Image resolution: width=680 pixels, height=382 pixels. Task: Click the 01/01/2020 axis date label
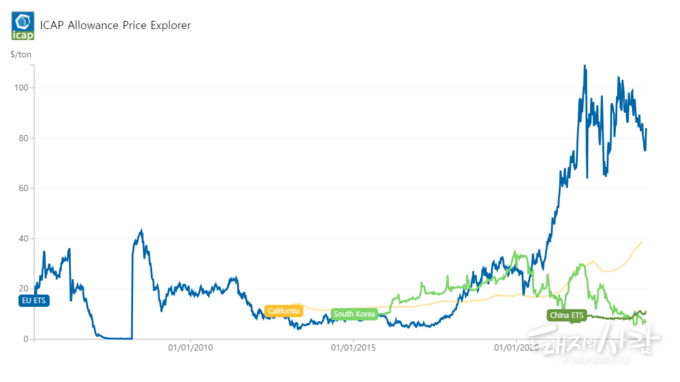pos(517,348)
